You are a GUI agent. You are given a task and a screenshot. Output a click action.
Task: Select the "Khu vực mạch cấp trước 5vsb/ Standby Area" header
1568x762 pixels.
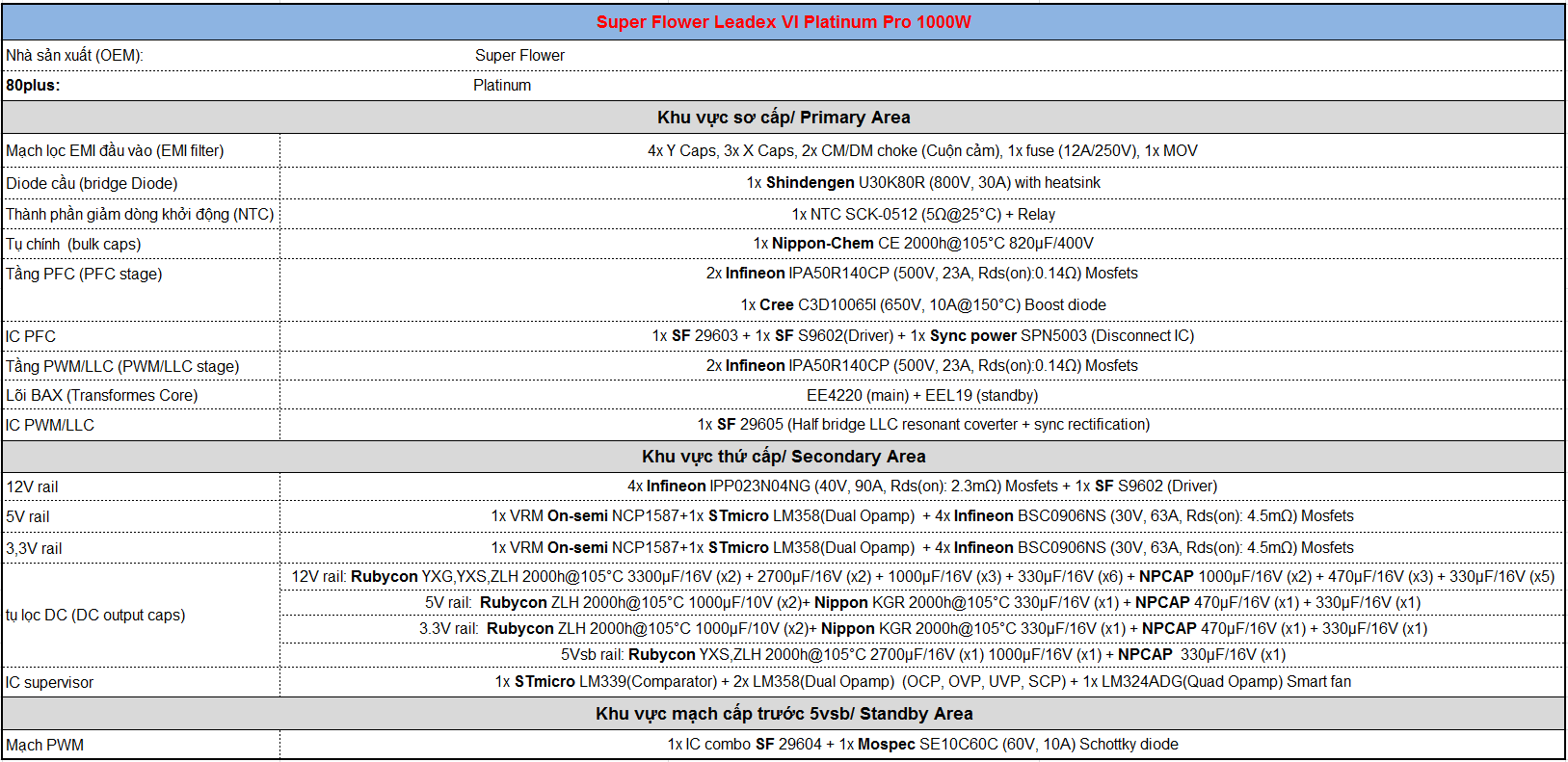784,714
